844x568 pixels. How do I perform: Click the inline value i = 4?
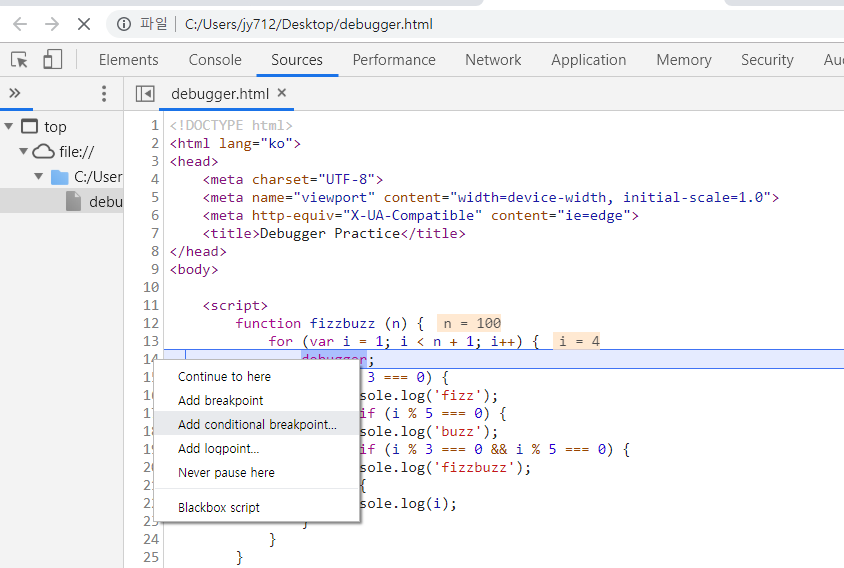tap(576, 341)
